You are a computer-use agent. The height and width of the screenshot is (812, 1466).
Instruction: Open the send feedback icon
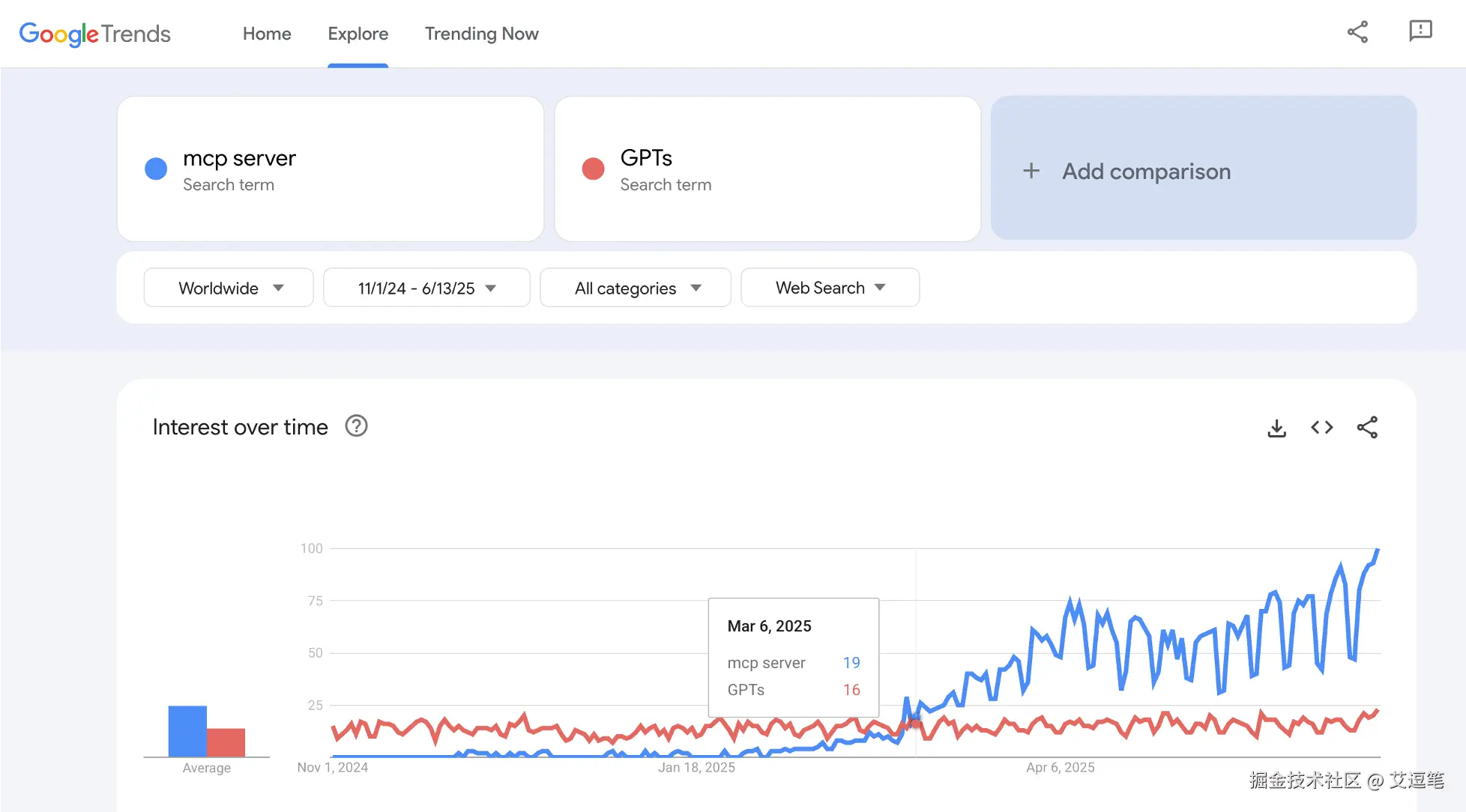1420,31
